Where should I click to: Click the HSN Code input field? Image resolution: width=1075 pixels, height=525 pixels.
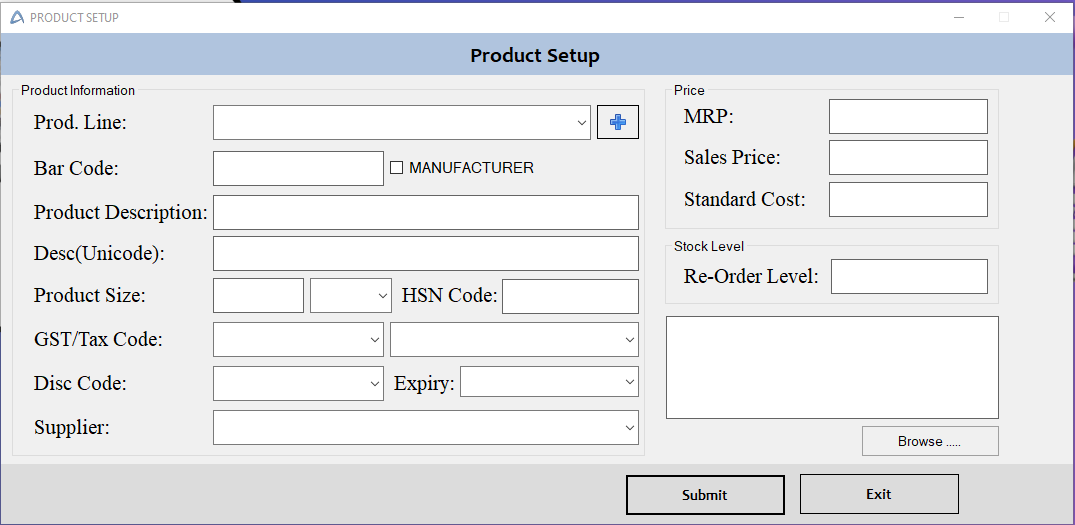(569, 296)
